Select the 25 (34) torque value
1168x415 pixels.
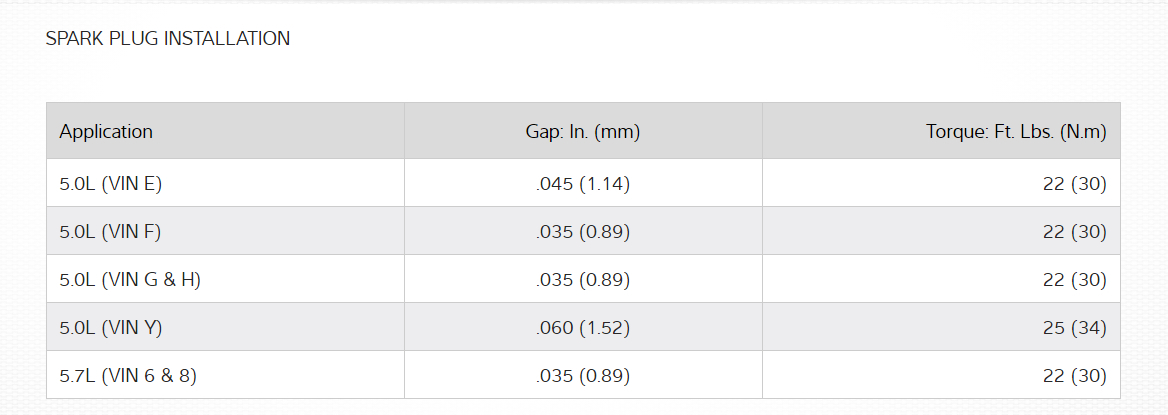[1074, 328]
